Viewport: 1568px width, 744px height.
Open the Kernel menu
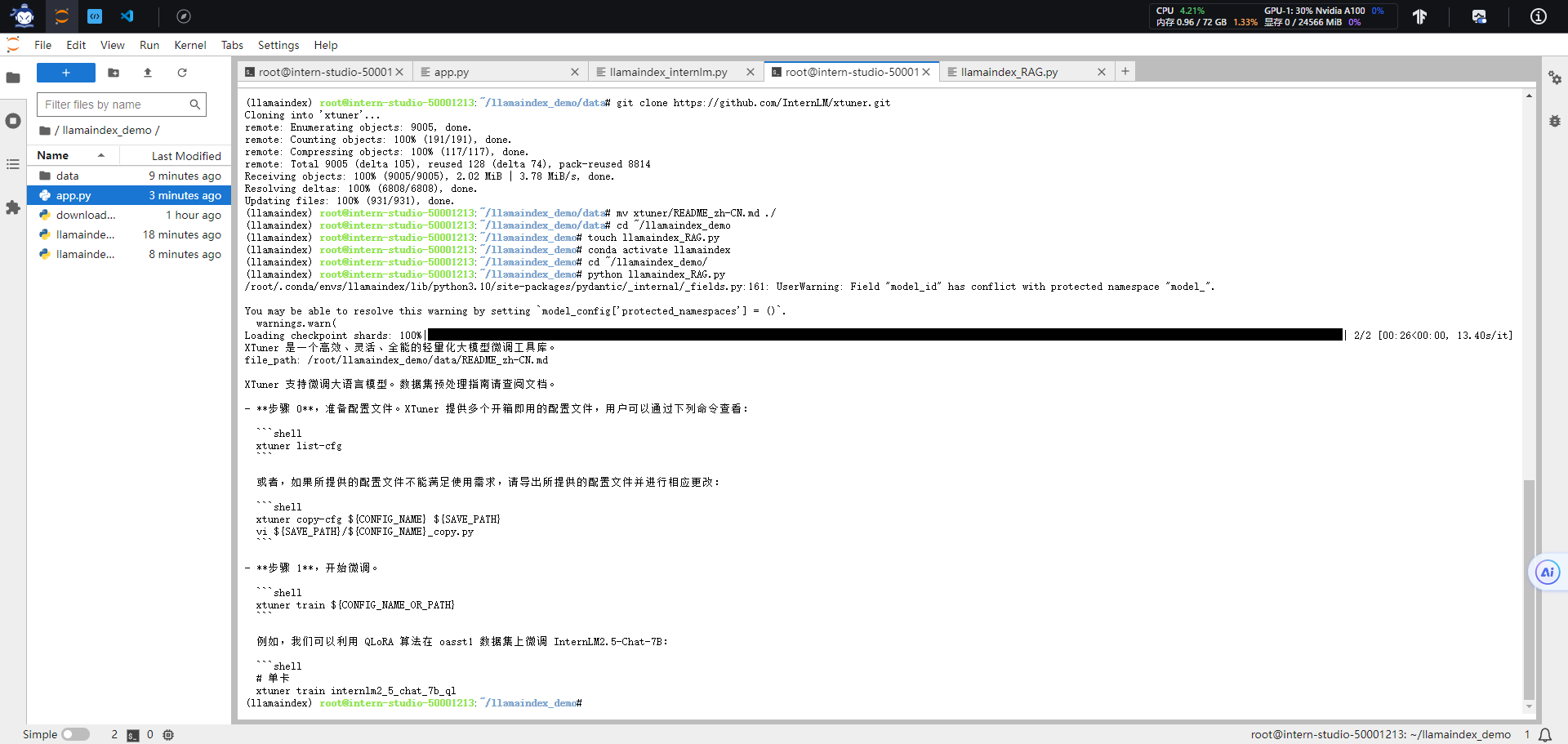[190, 45]
